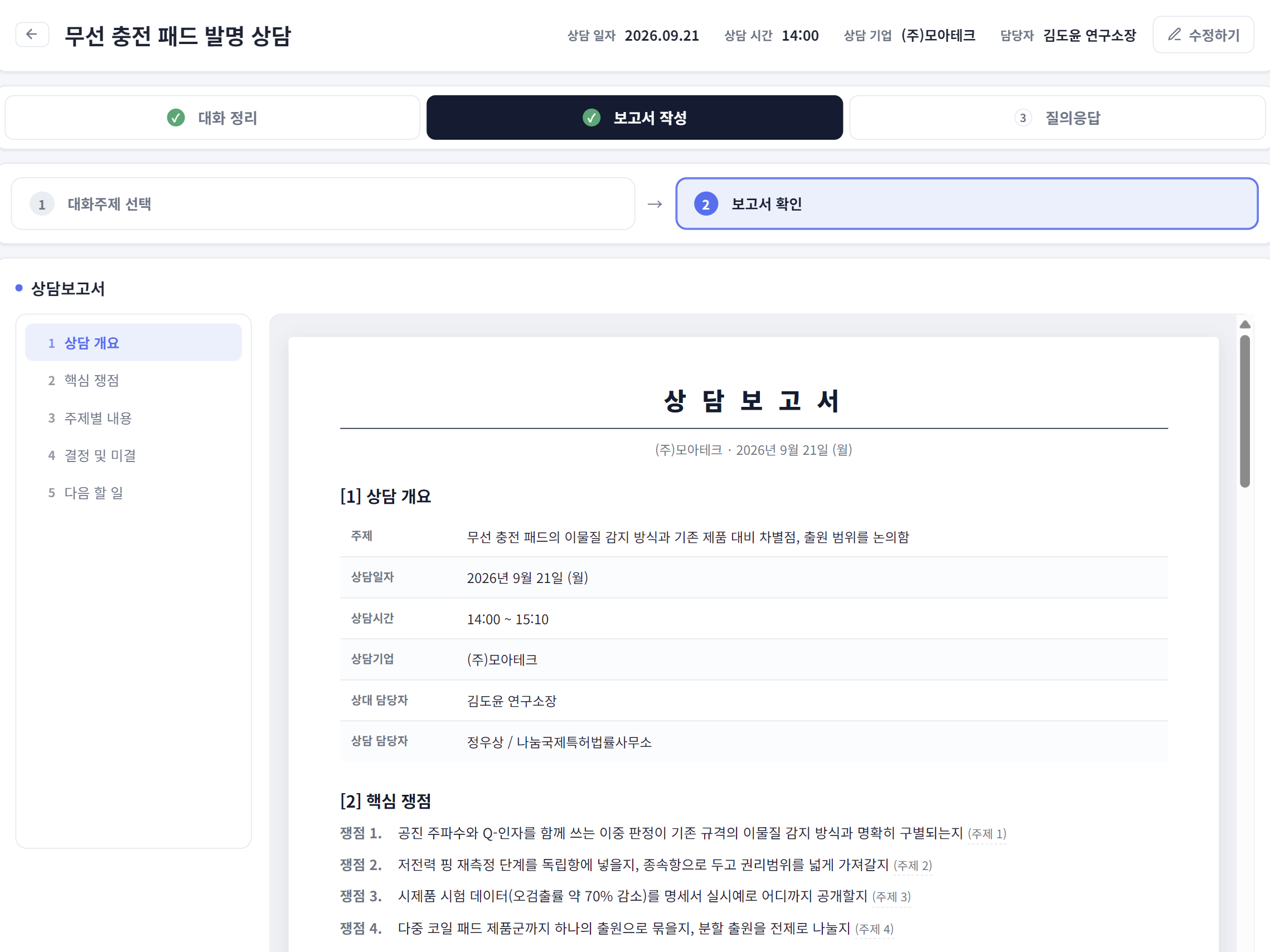1270x952 pixels.
Task: Click the 쟁점 1. issue text
Action: click(x=680, y=833)
